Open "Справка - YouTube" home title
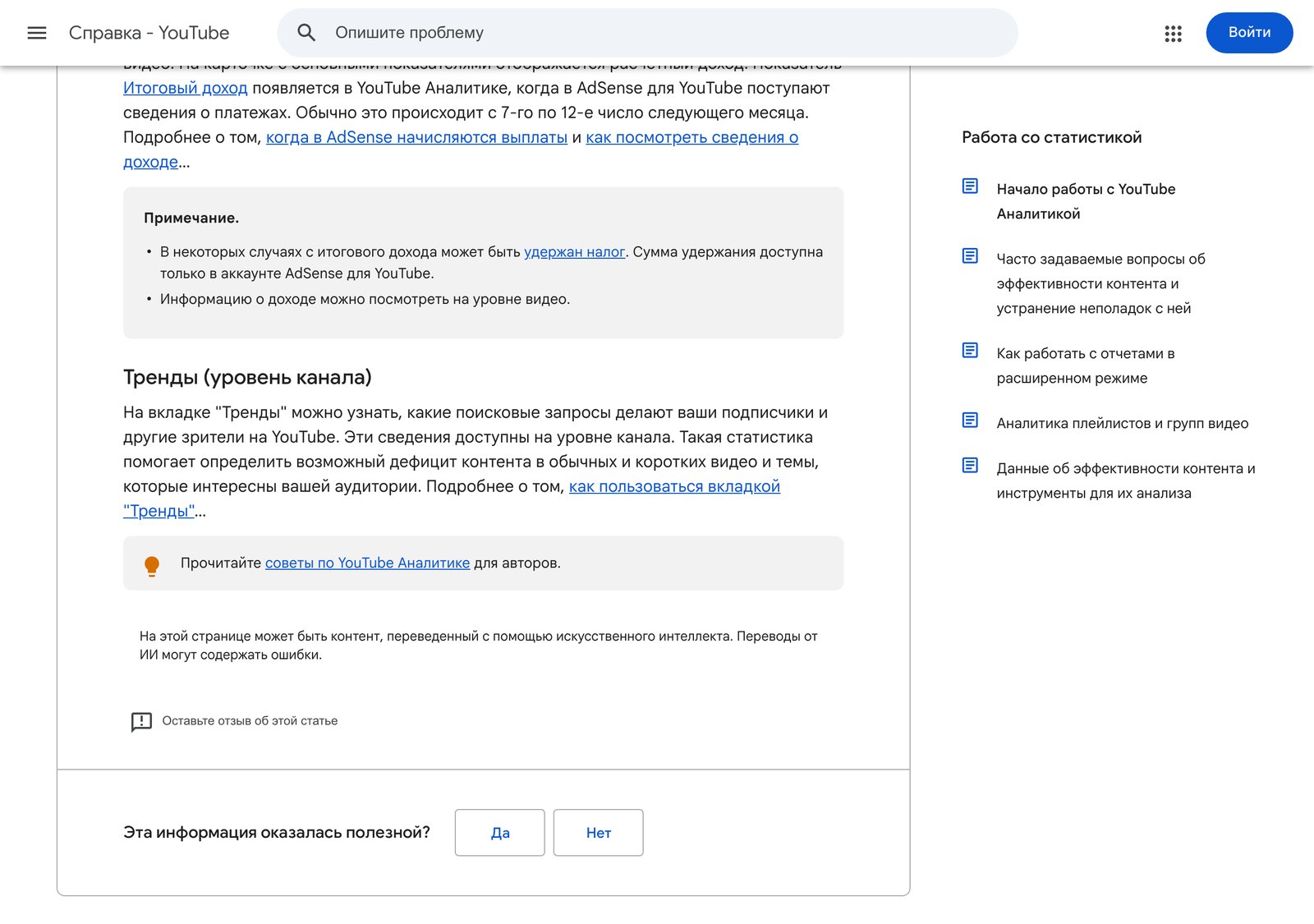Viewport: 1314px width, 924px height. [x=149, y=33]
